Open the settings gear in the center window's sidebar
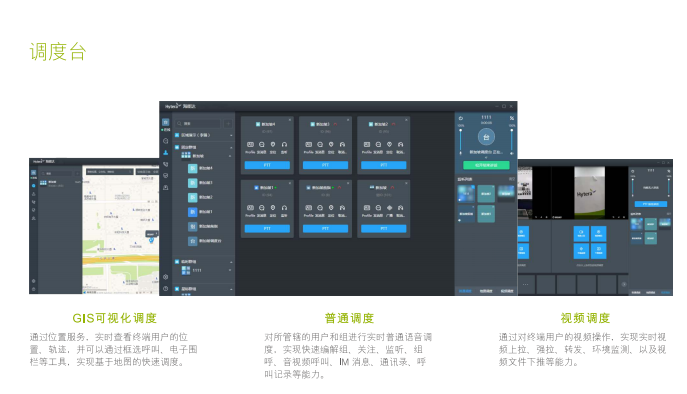687x394 pixels. (x=166, y=277)
